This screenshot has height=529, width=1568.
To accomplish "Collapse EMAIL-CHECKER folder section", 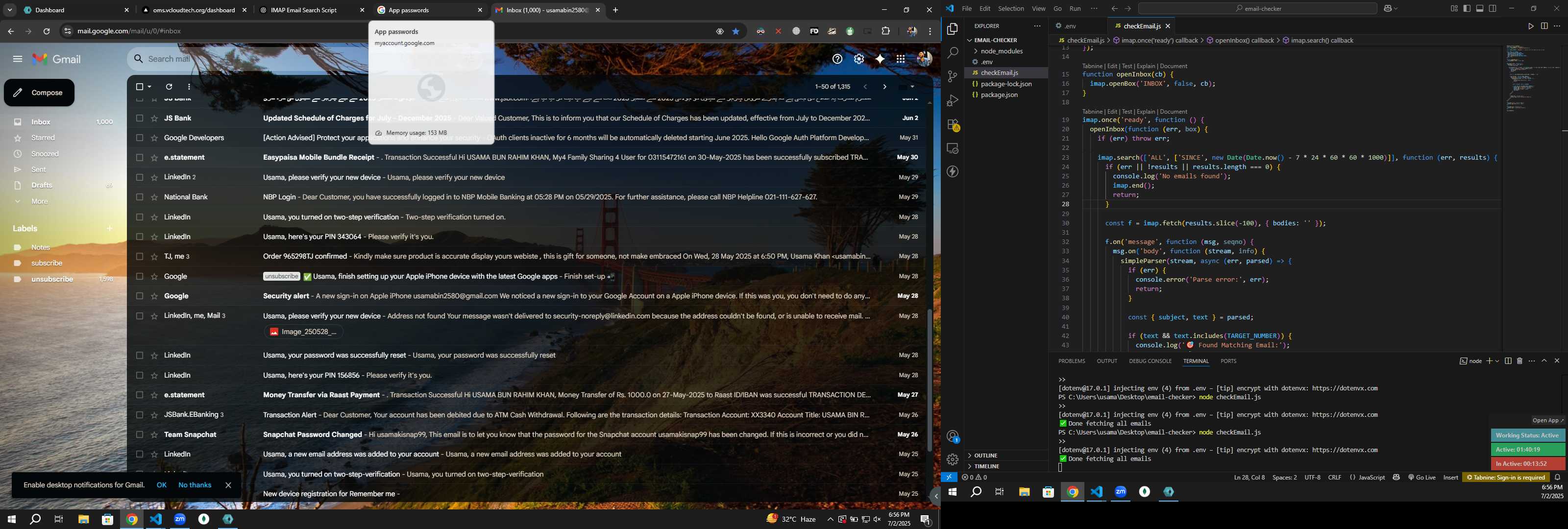I will click(x=996, y=40).
